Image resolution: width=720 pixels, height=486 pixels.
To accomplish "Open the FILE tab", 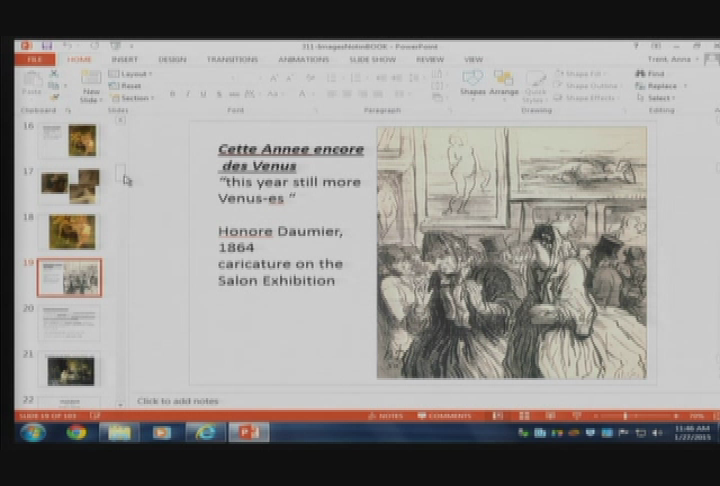I will tap(35, 59).
